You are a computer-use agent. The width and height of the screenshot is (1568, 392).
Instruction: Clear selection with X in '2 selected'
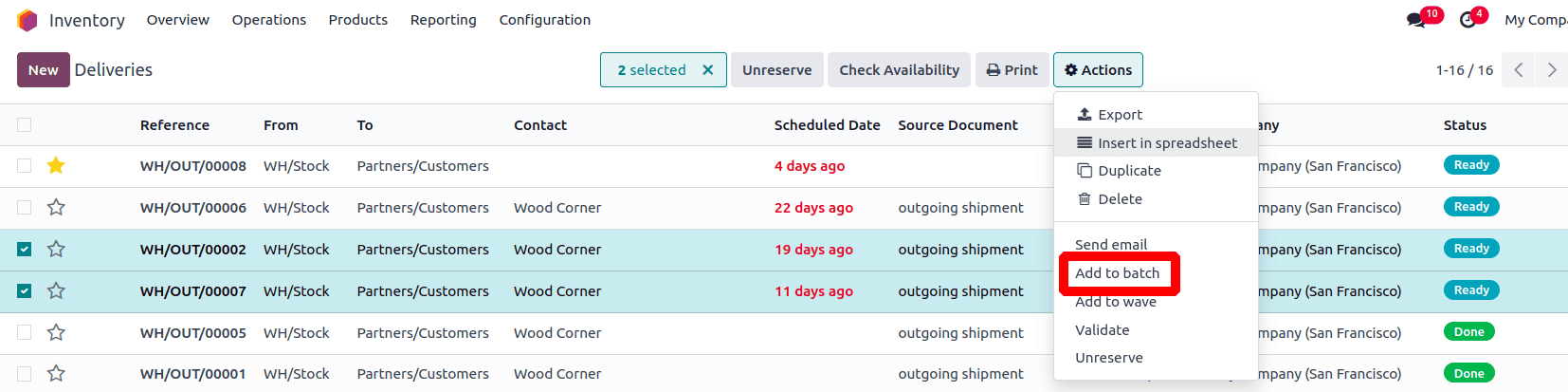pos(707,70)
